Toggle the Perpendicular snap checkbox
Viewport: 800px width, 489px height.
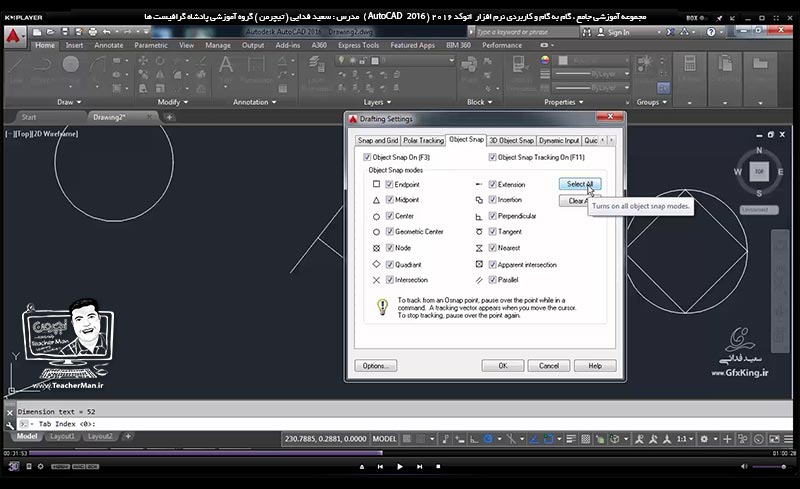[492, 216]
